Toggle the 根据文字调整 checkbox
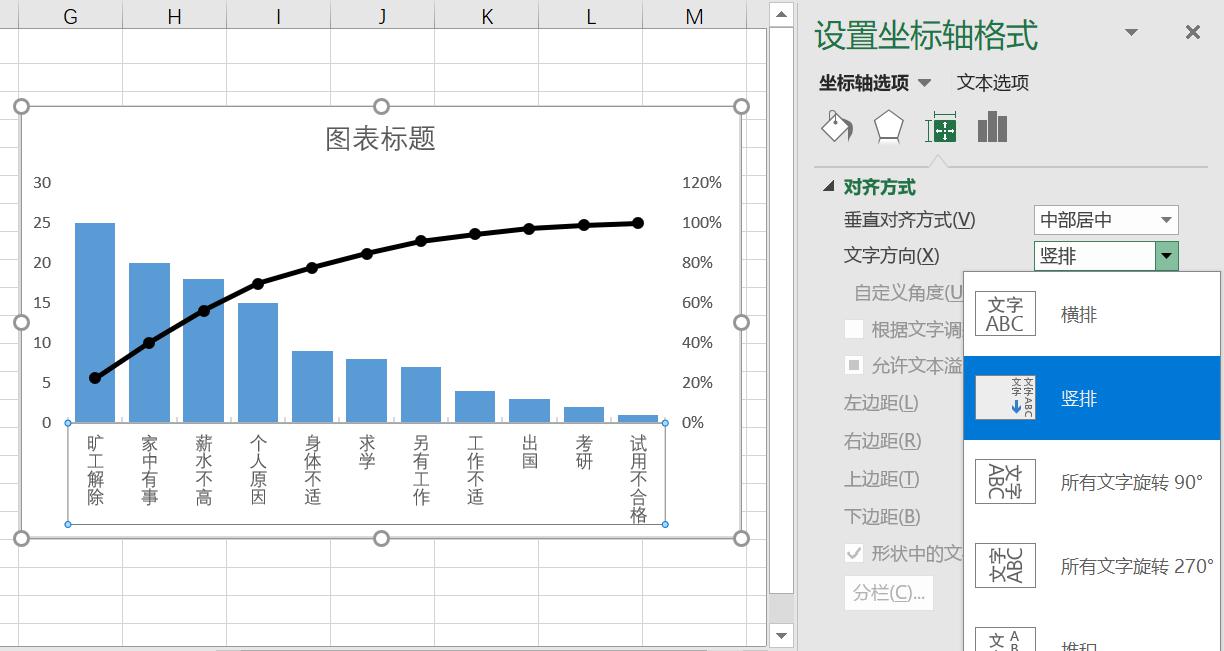This screenshot has width=1224, height=651. tap(854, 329)
